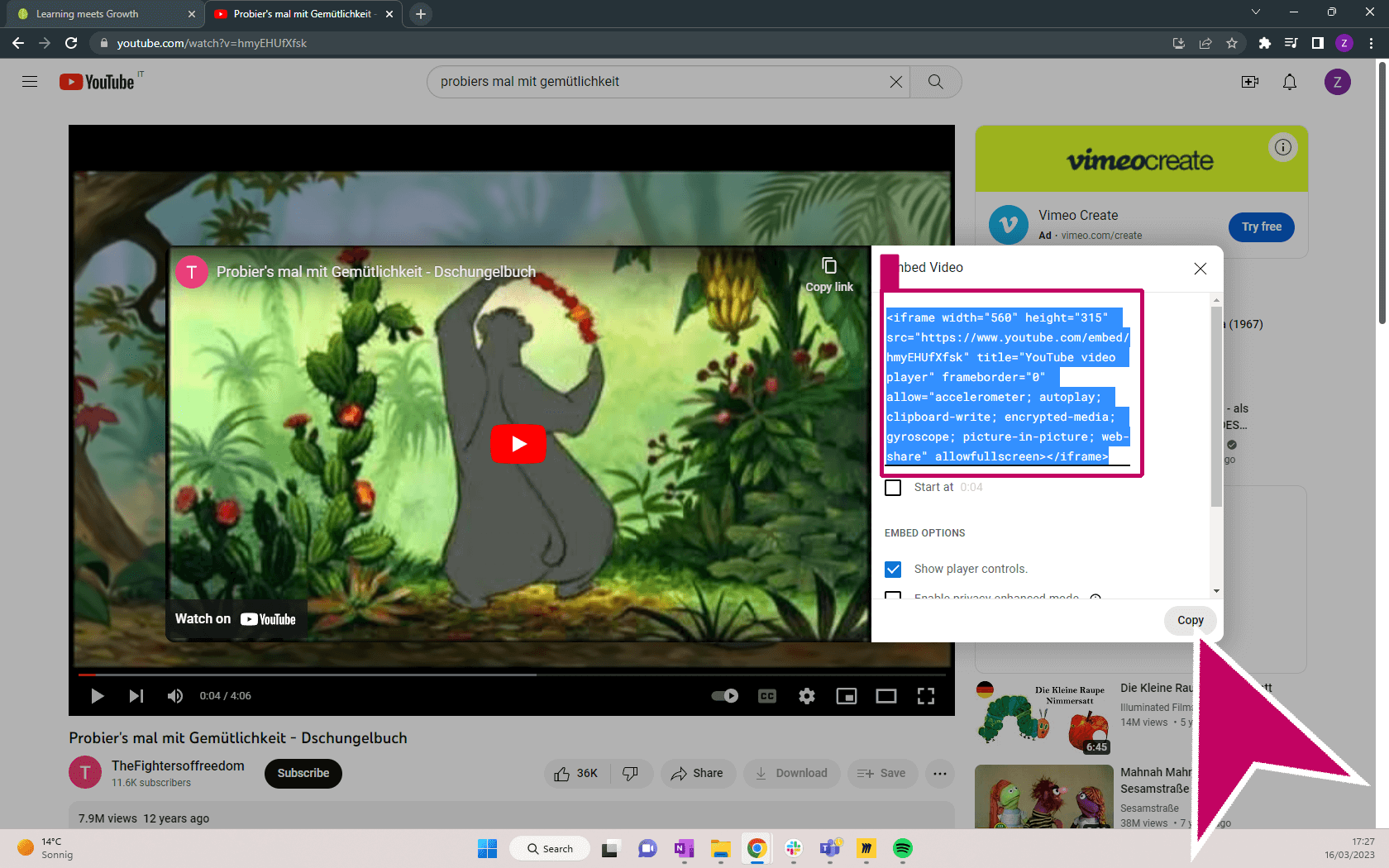Close the Embed Video dialog
Screen dimensions: 1389x868
1200,269
